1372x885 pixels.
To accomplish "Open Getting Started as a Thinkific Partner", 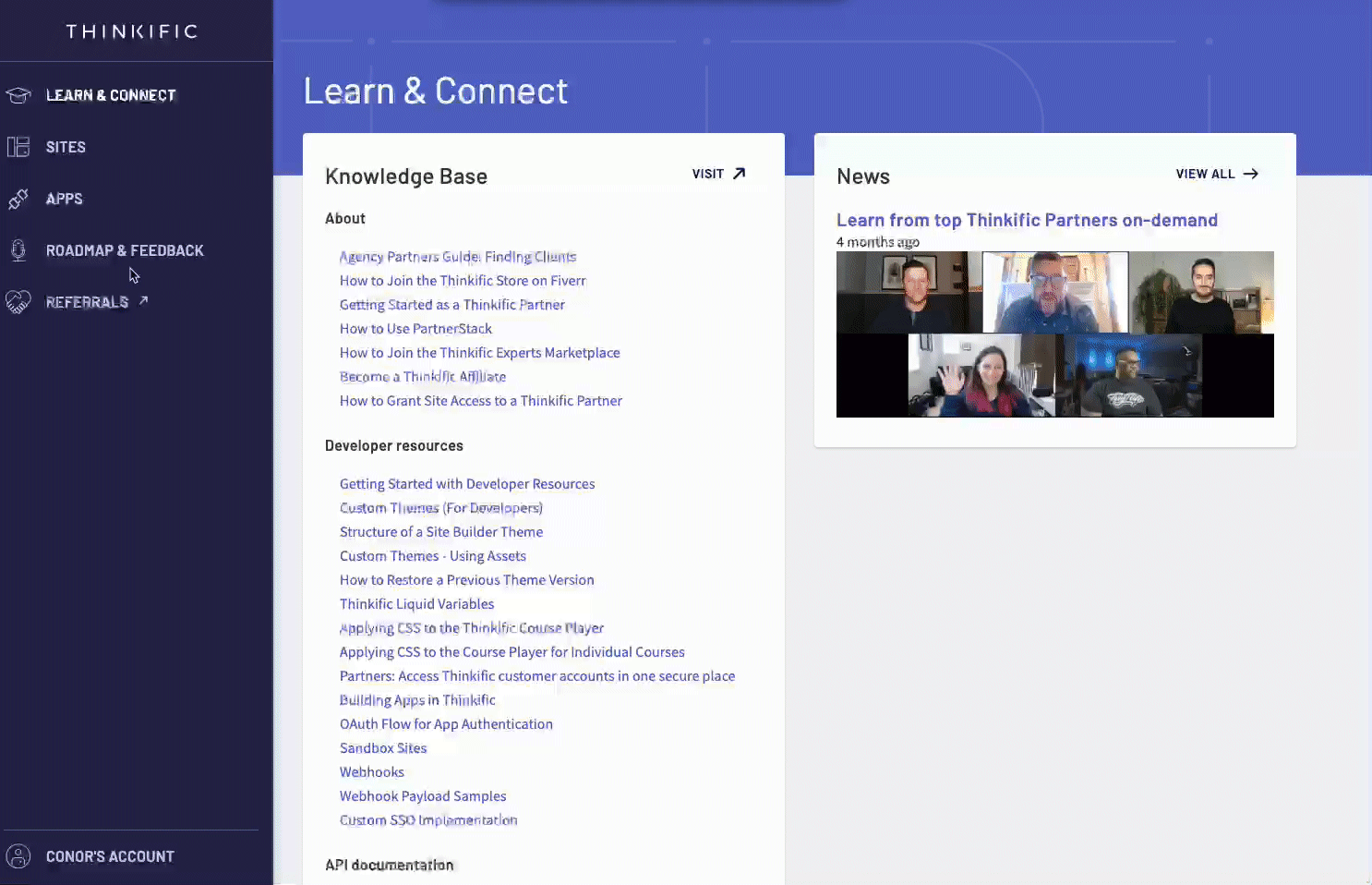I will click(452, 305).
